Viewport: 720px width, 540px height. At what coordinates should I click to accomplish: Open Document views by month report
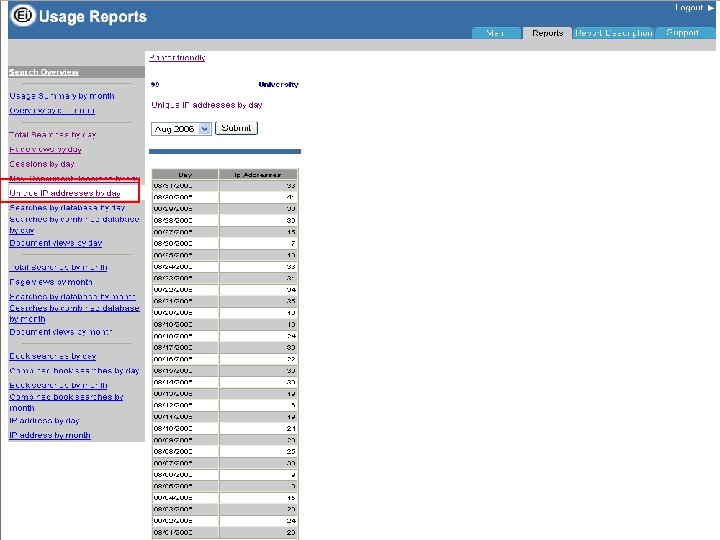(61, 332)
